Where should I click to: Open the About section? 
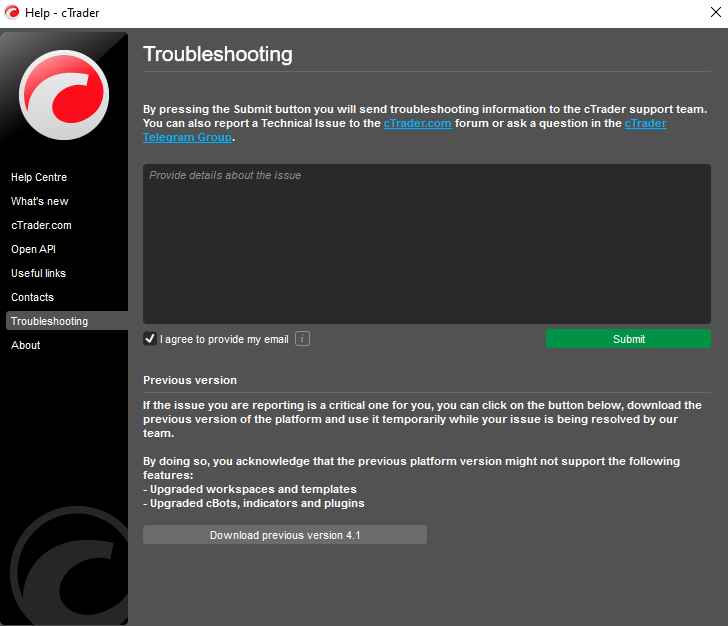26,346
